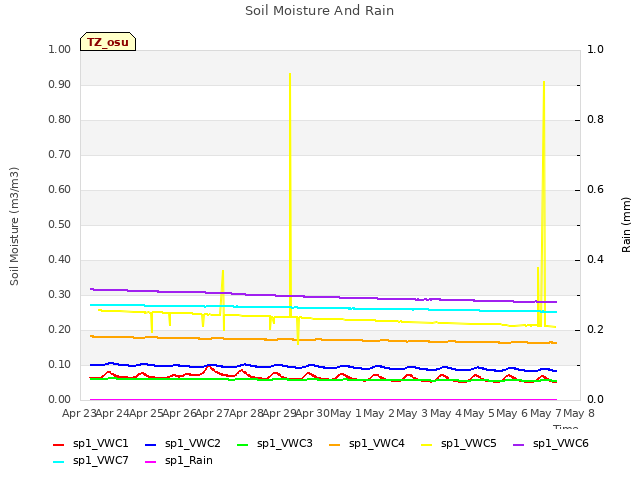Select the sp1_VWC6 legend entry
Image resolution: width=640 pixels, height=480 pixels.
[551, 444]
